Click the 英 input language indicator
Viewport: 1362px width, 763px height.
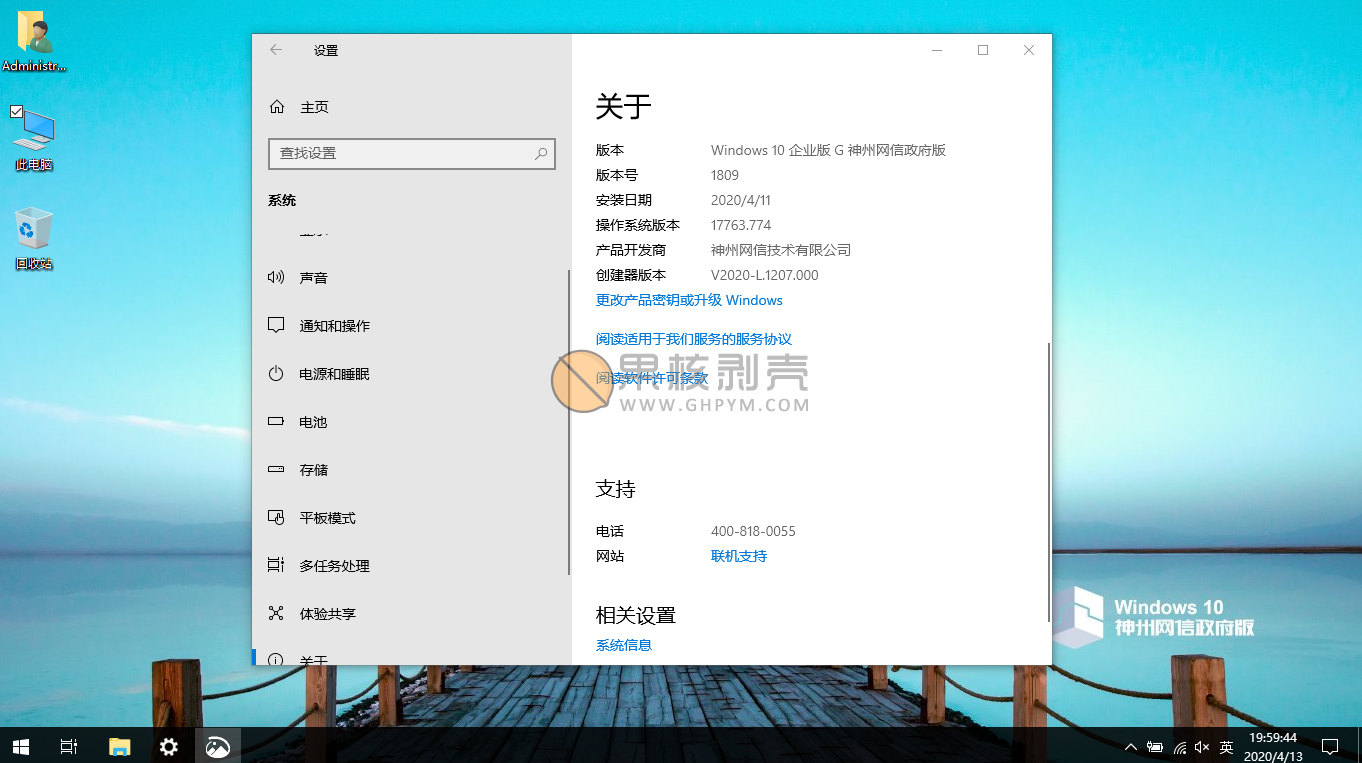pos(1226,747)
